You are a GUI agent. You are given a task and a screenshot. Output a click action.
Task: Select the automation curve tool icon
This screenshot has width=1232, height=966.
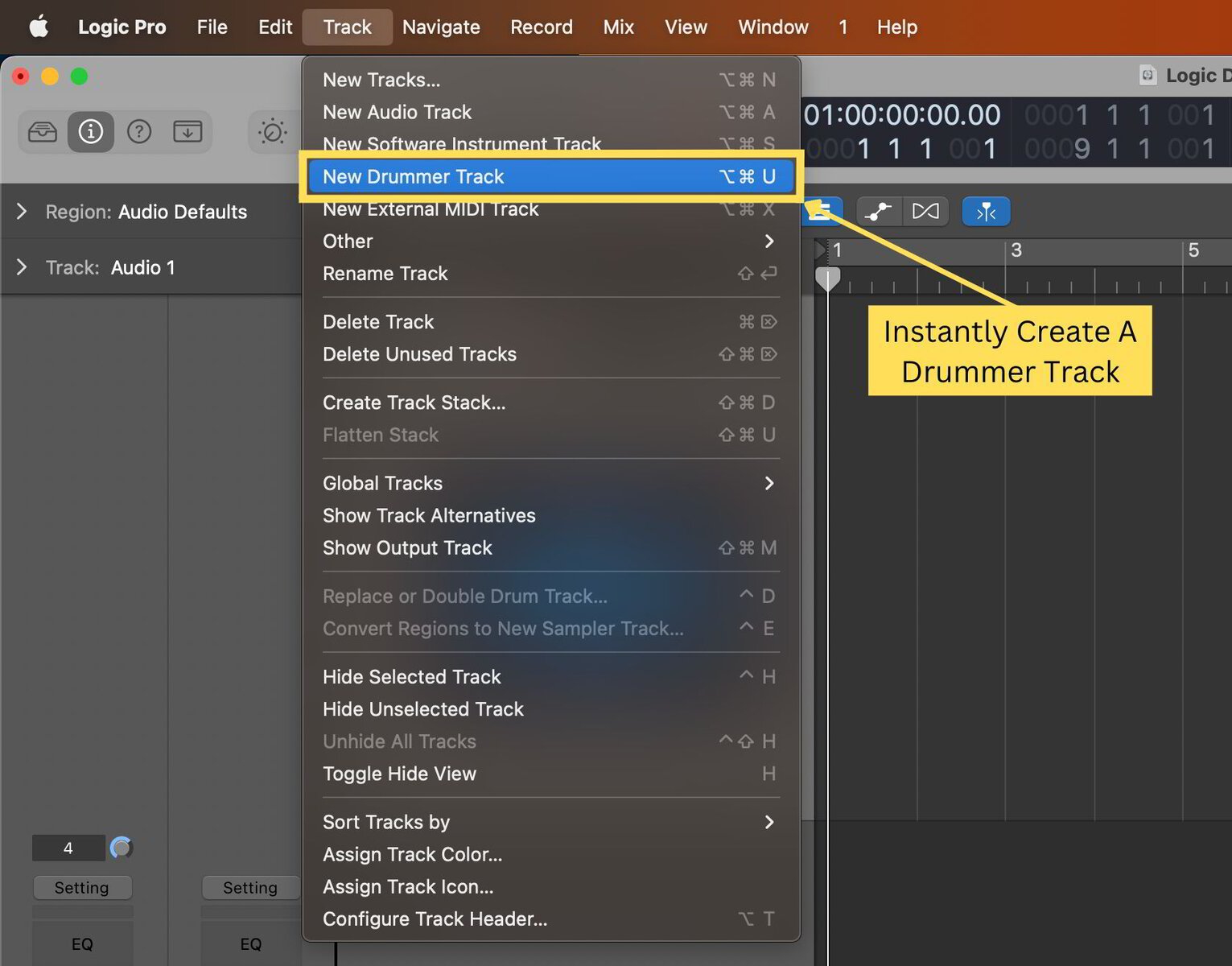(879, 211)
